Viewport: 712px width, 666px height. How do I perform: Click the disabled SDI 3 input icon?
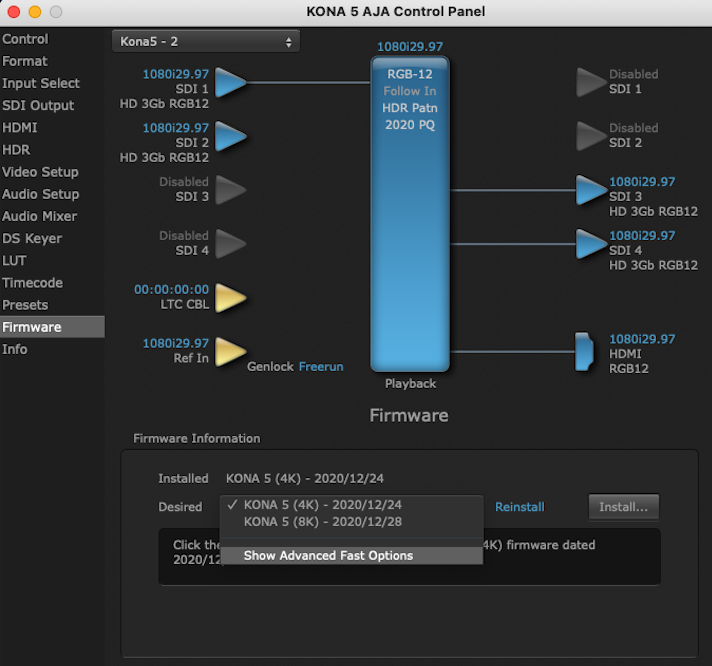(x=231, y=190)
